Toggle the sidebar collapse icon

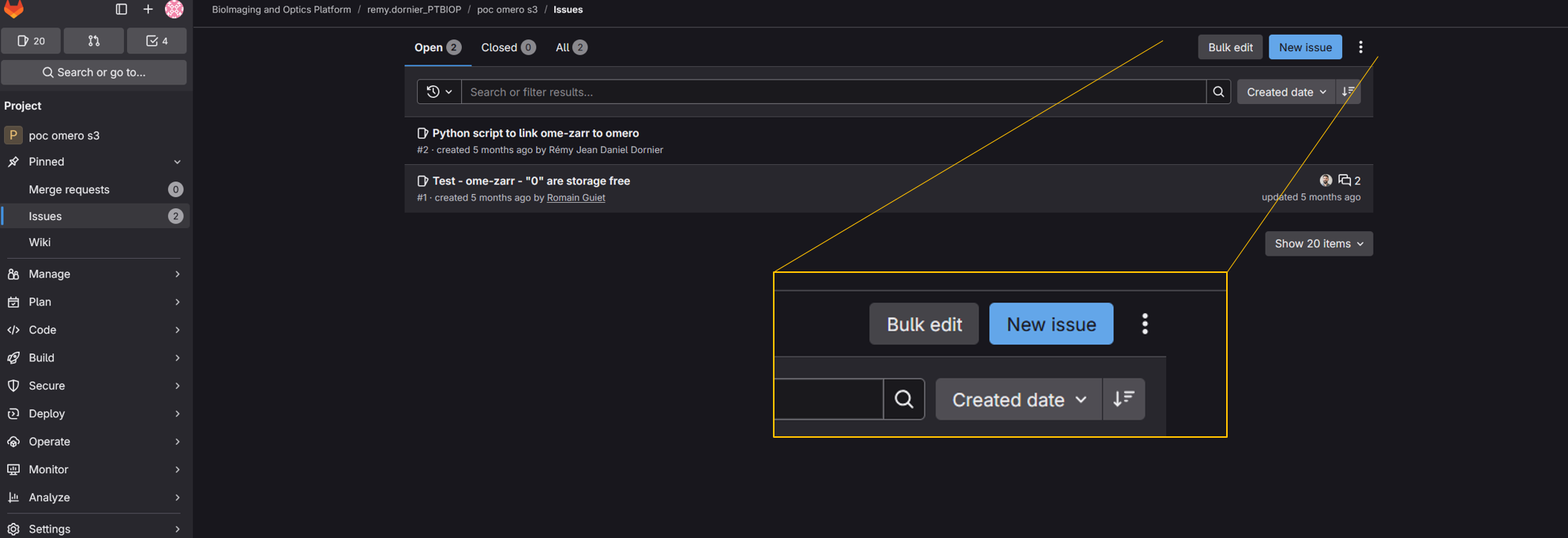(x=122, y=9)
